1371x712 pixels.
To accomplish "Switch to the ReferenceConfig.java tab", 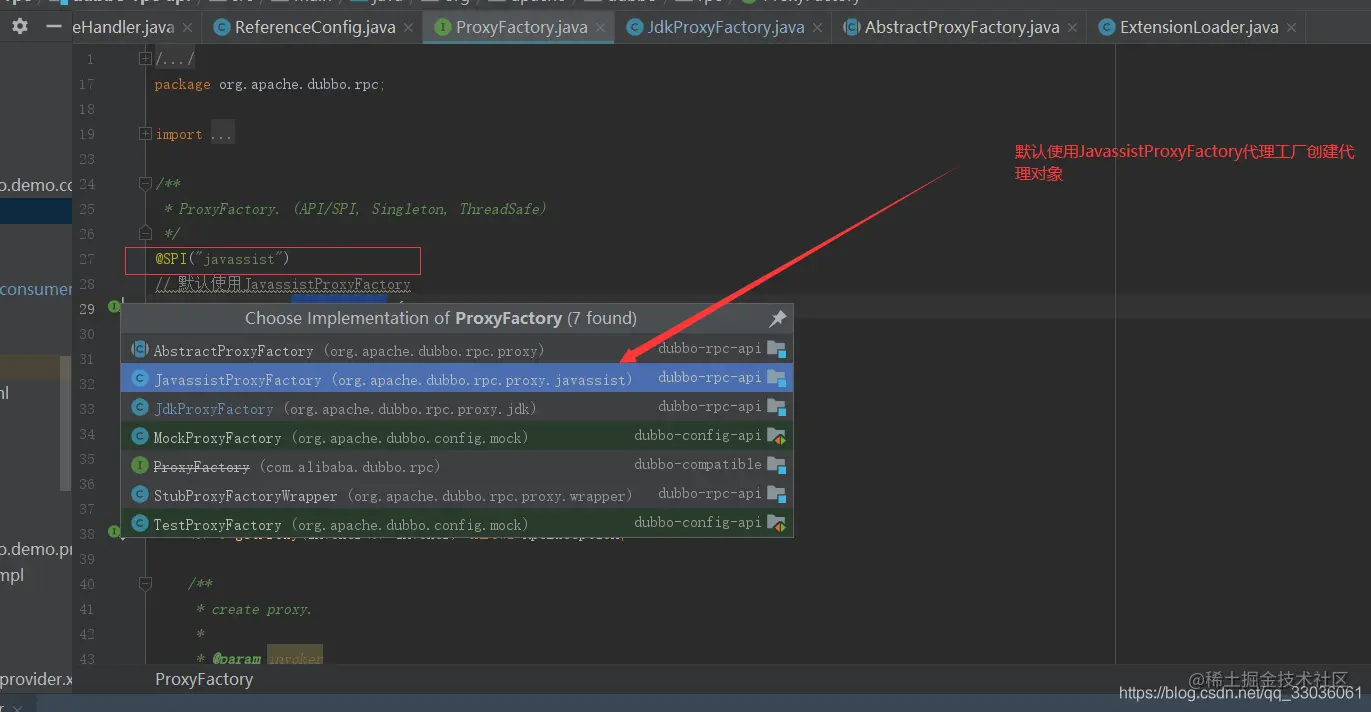I will click(x=314, y=27).
